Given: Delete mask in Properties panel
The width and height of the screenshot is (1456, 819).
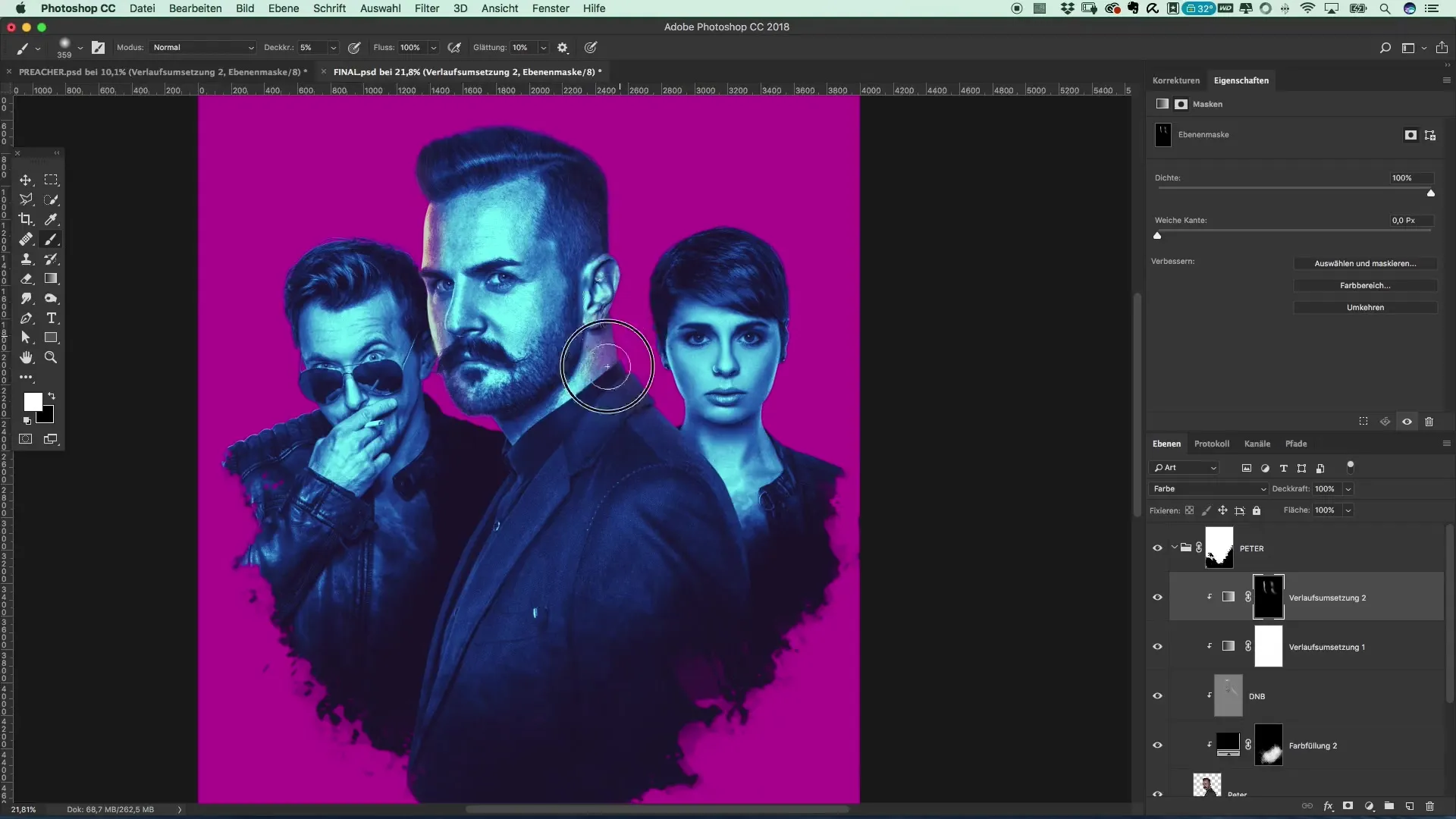Looking at the screenshot, I should [x=1429, y=422].
